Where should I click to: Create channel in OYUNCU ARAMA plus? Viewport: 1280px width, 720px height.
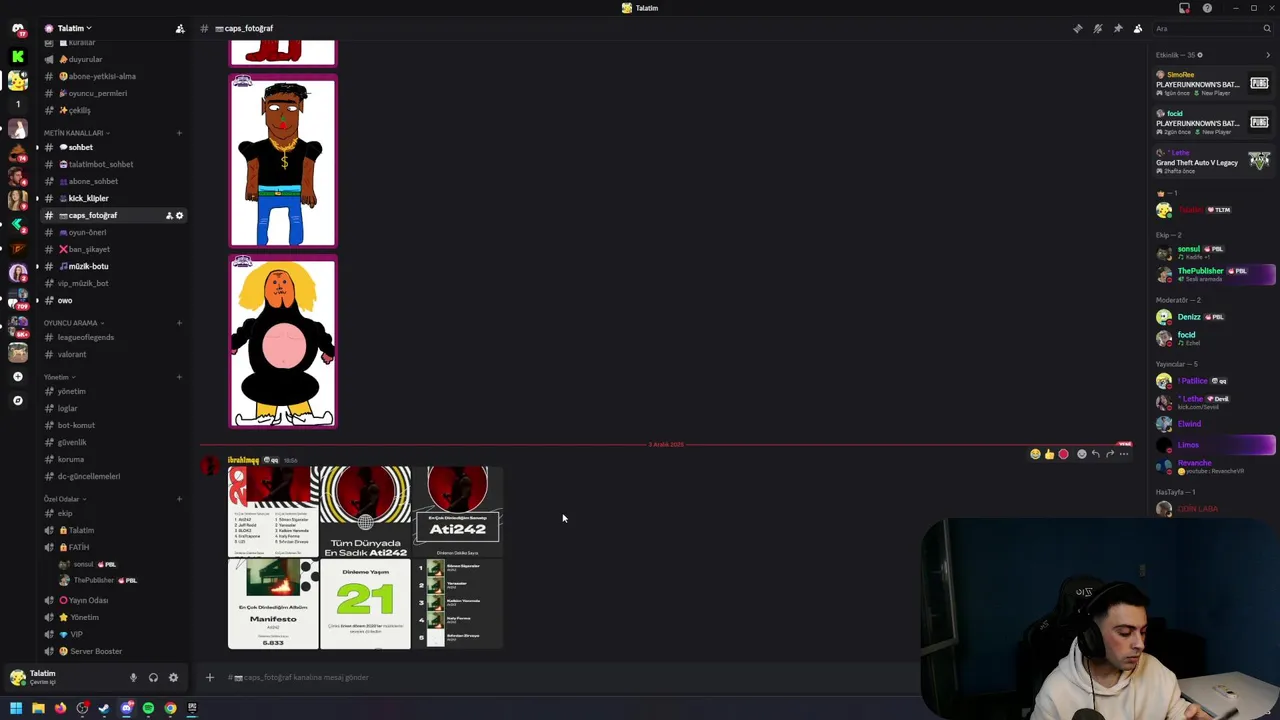[x=180, y=323]
